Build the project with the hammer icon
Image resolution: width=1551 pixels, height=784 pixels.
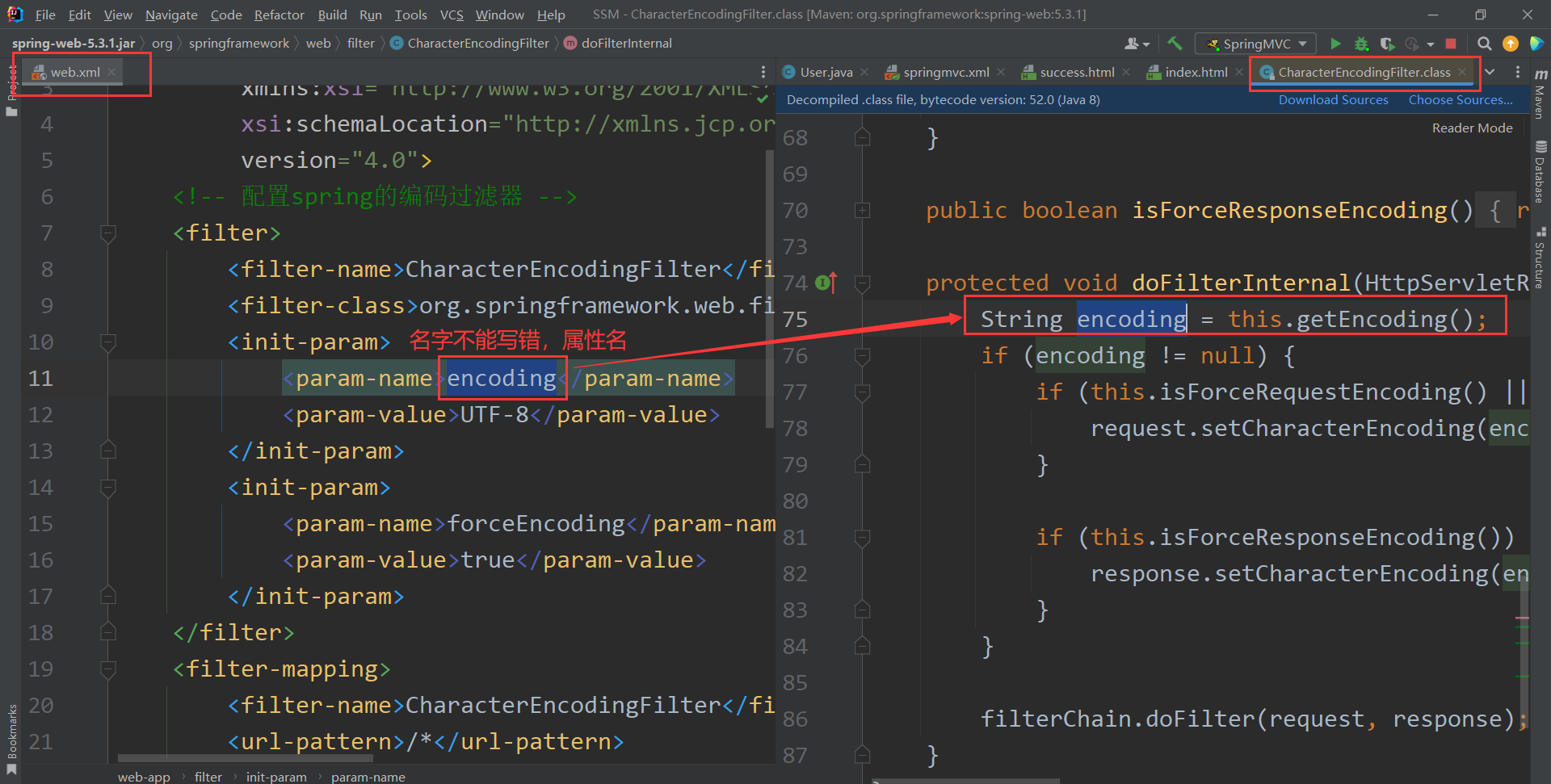(x=1175, y=44)
